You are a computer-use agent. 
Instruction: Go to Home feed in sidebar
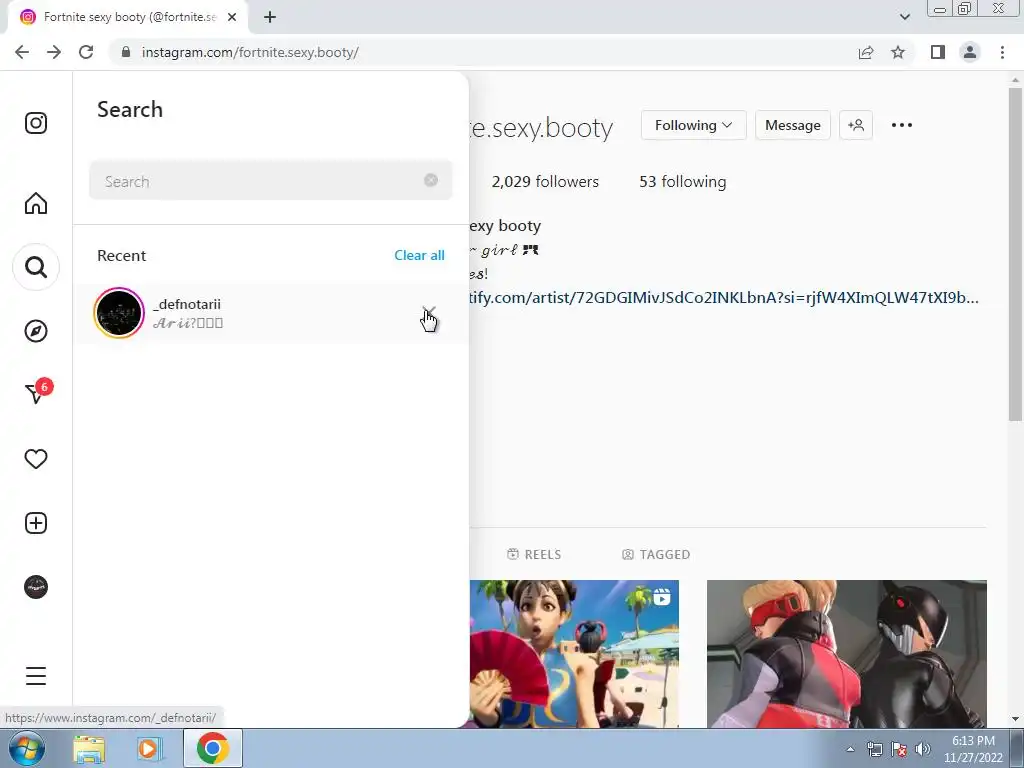click(x=36, y=203)
